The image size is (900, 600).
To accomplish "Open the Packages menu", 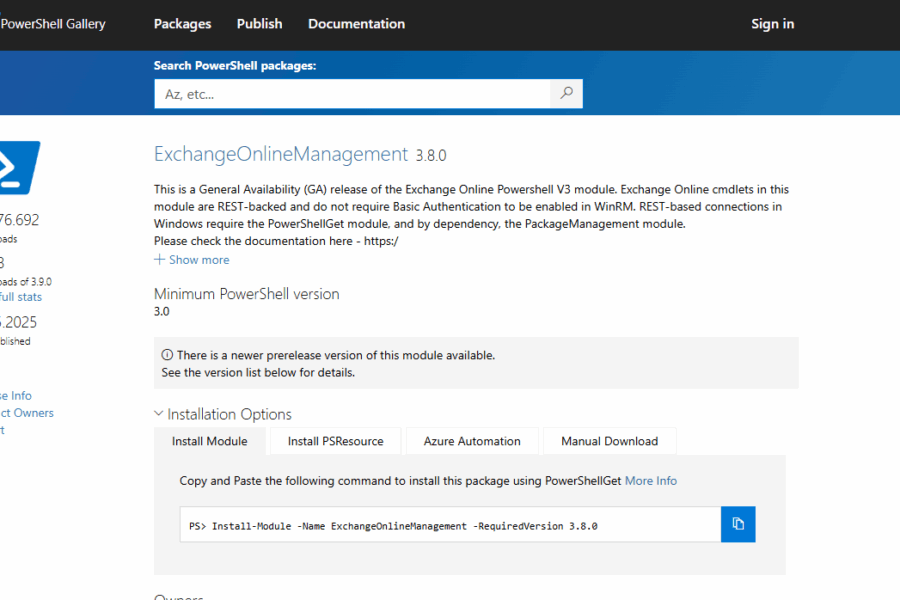I will (183, 24).
